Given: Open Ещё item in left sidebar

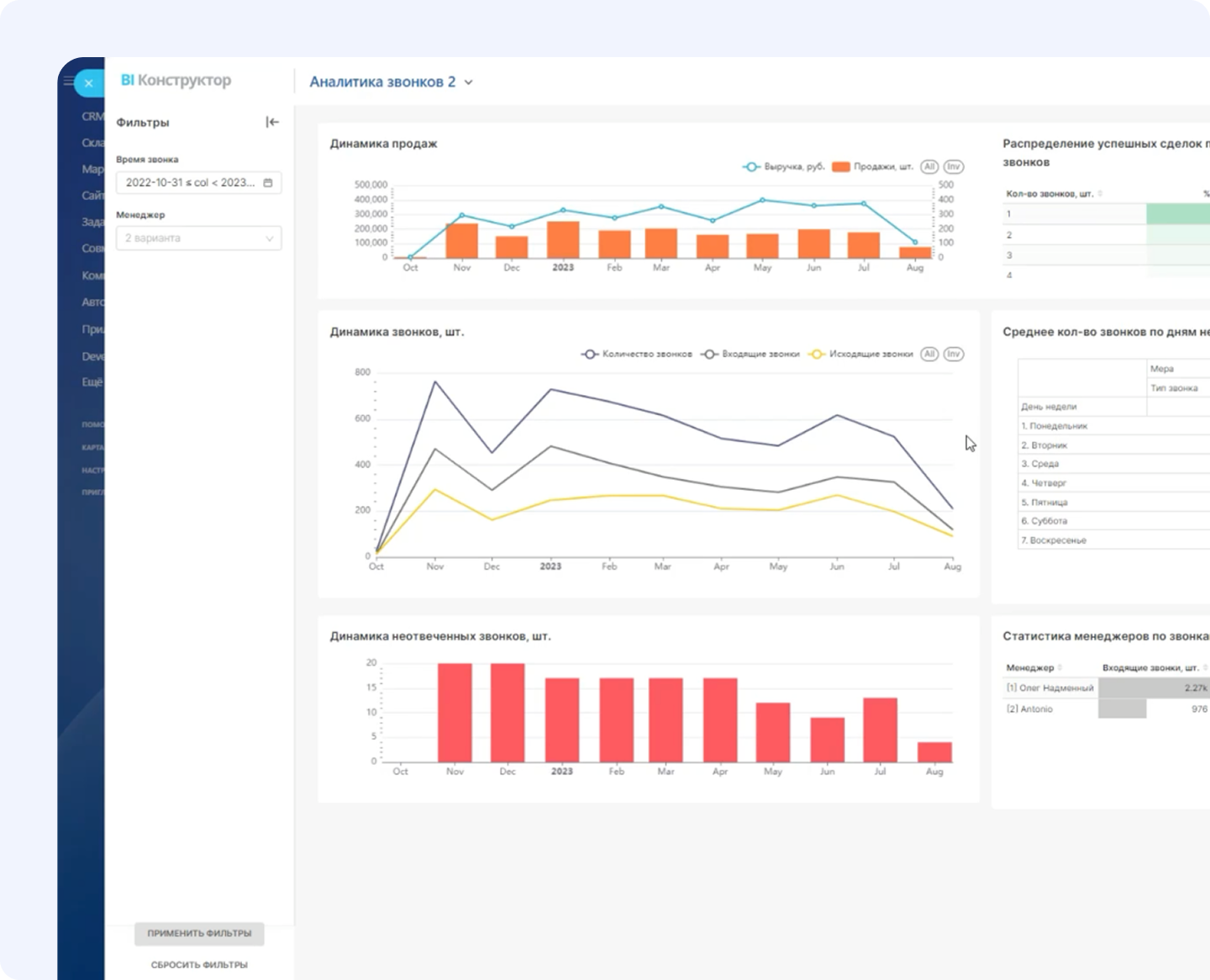Looking at the screenshot, I should click(x=92, y=382).
